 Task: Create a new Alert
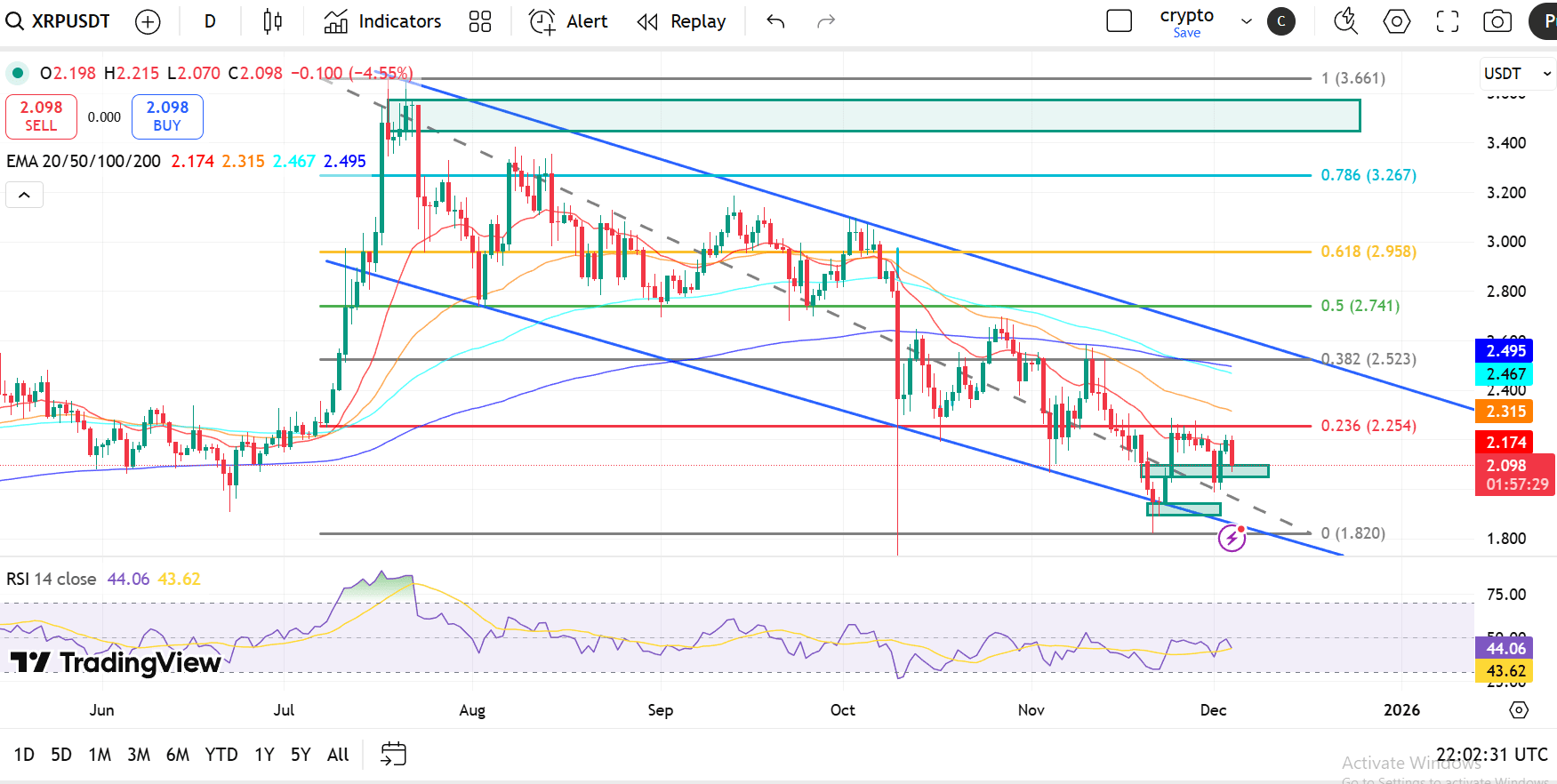pyautogui.click(x=568, y=21)
